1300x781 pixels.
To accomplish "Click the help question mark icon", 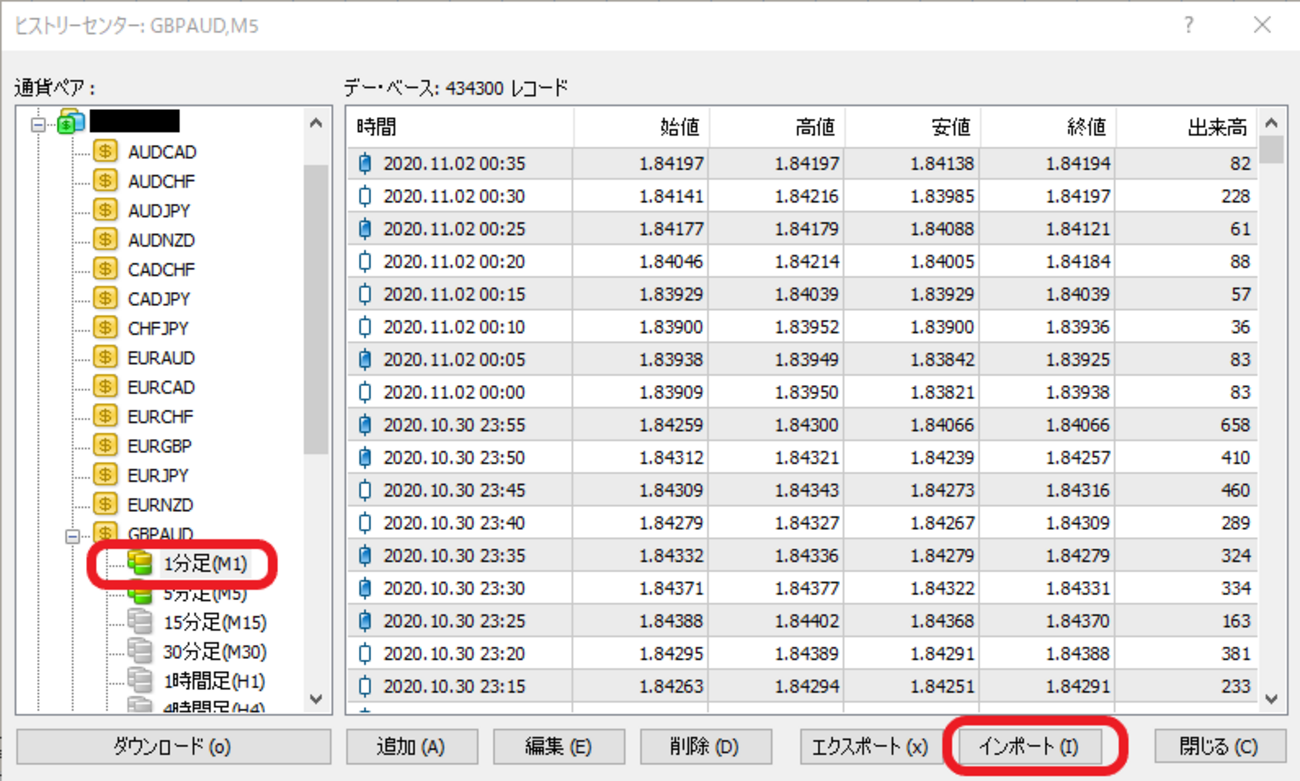I will pyautogui.click(x=1188, y=26).
